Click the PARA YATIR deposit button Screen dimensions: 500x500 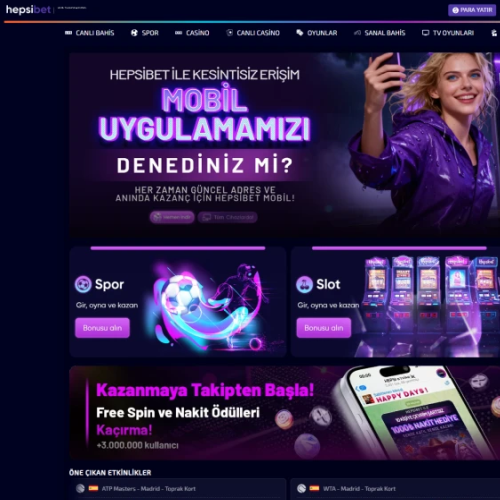472,10
